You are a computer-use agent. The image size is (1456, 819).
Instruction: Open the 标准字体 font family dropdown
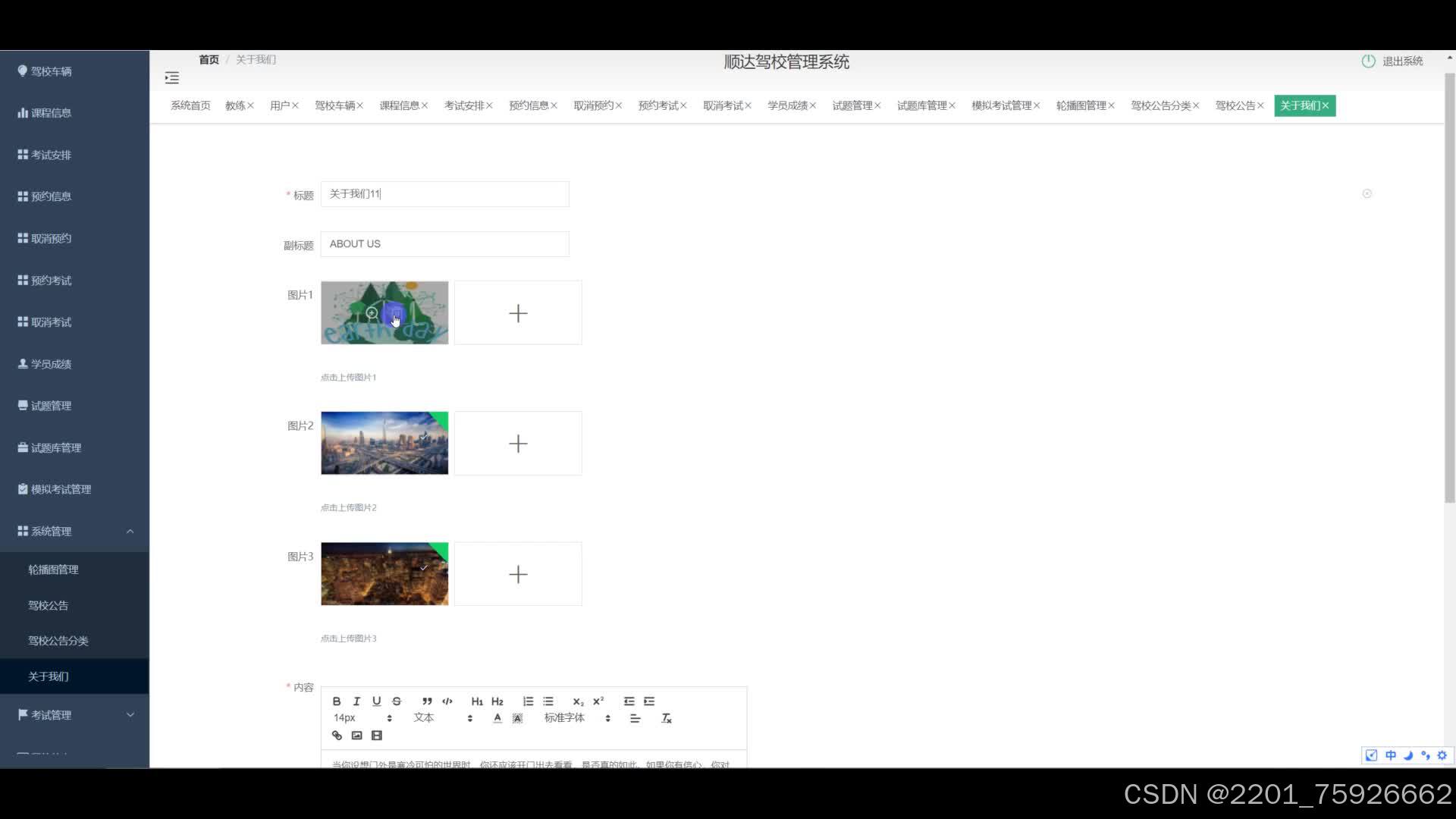click(x=576, y=718)
